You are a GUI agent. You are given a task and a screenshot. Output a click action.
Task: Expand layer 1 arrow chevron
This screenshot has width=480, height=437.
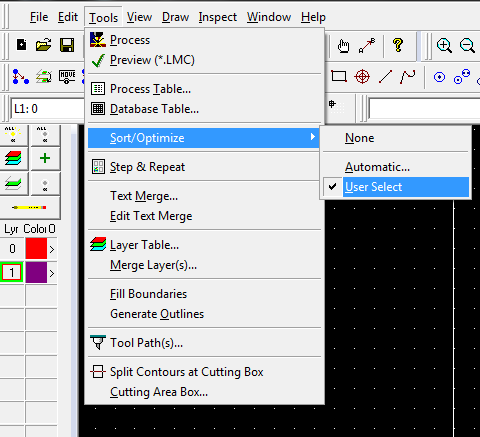52,273
